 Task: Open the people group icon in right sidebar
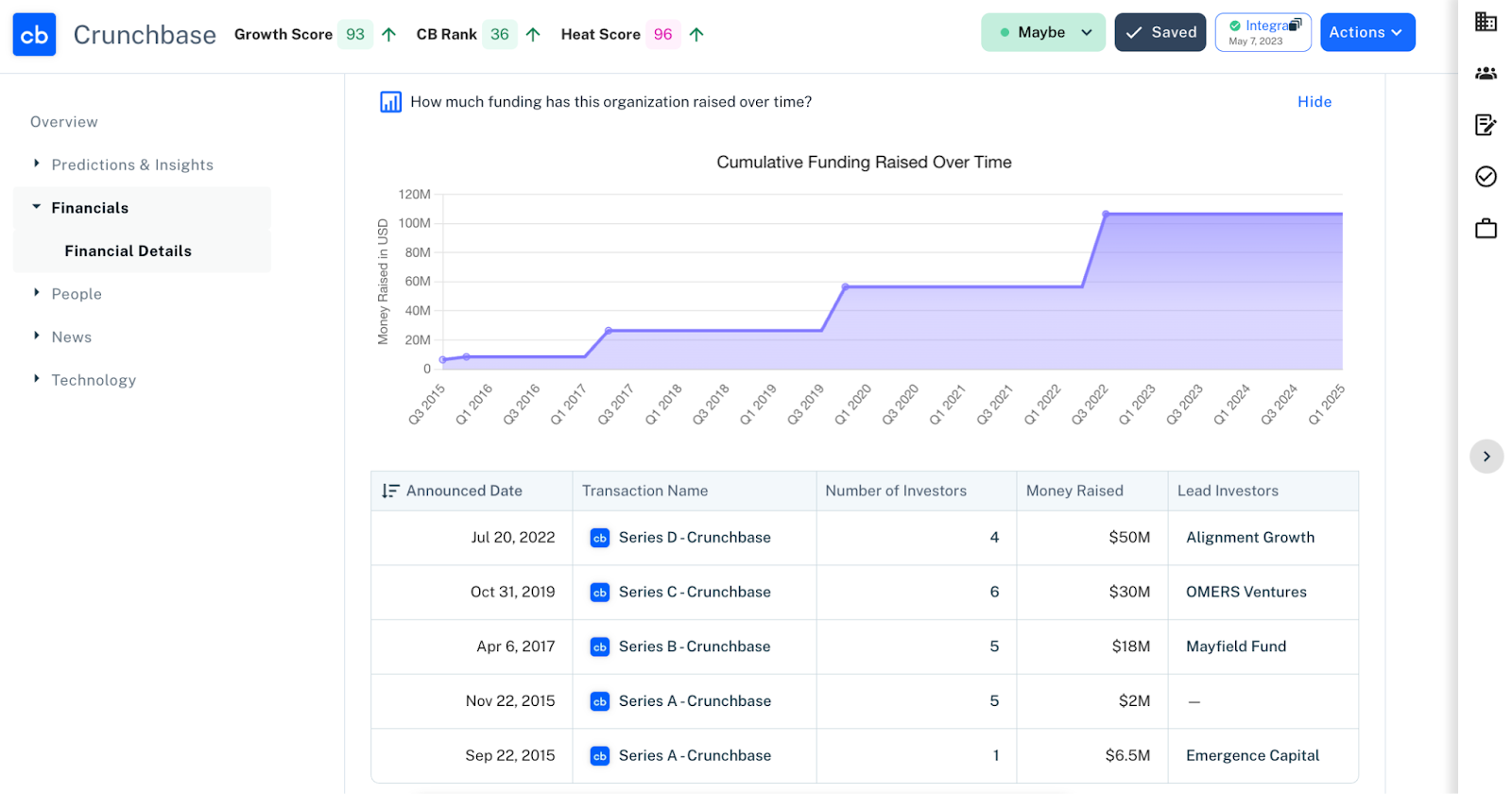pos(1486,73)
